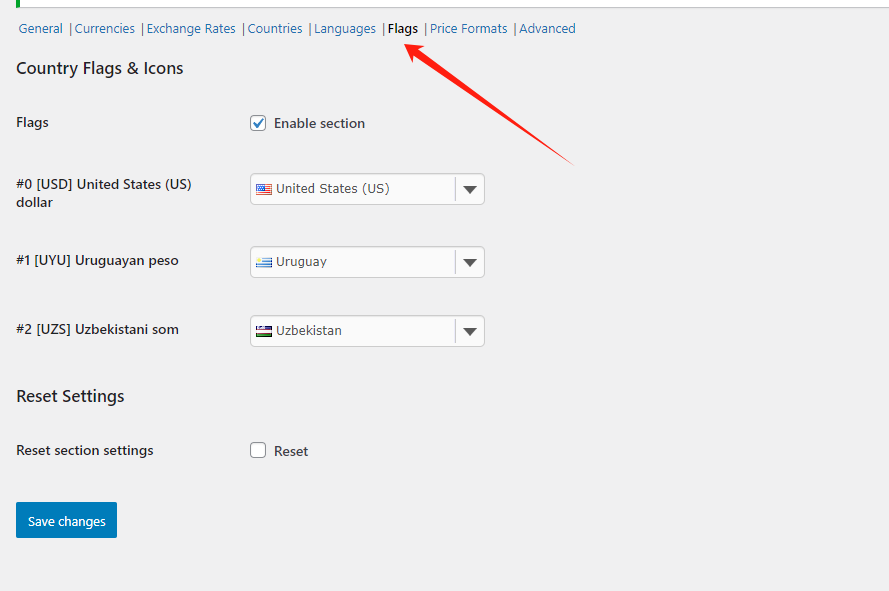Click the 'Country Flags & Icons' heading
This screenshot has width=889, height=591.
coord(100,68)
